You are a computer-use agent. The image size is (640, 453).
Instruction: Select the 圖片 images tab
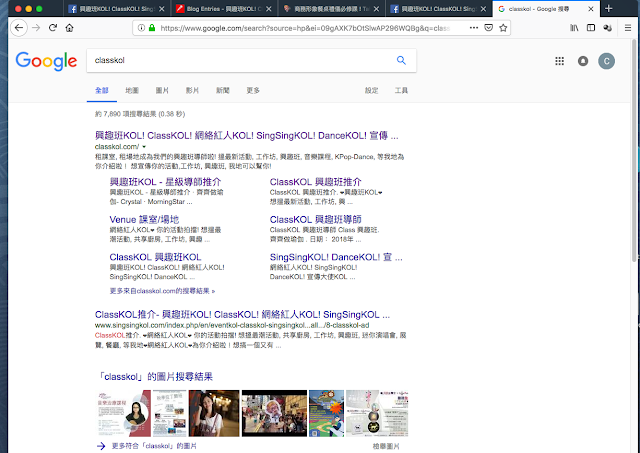162,91
